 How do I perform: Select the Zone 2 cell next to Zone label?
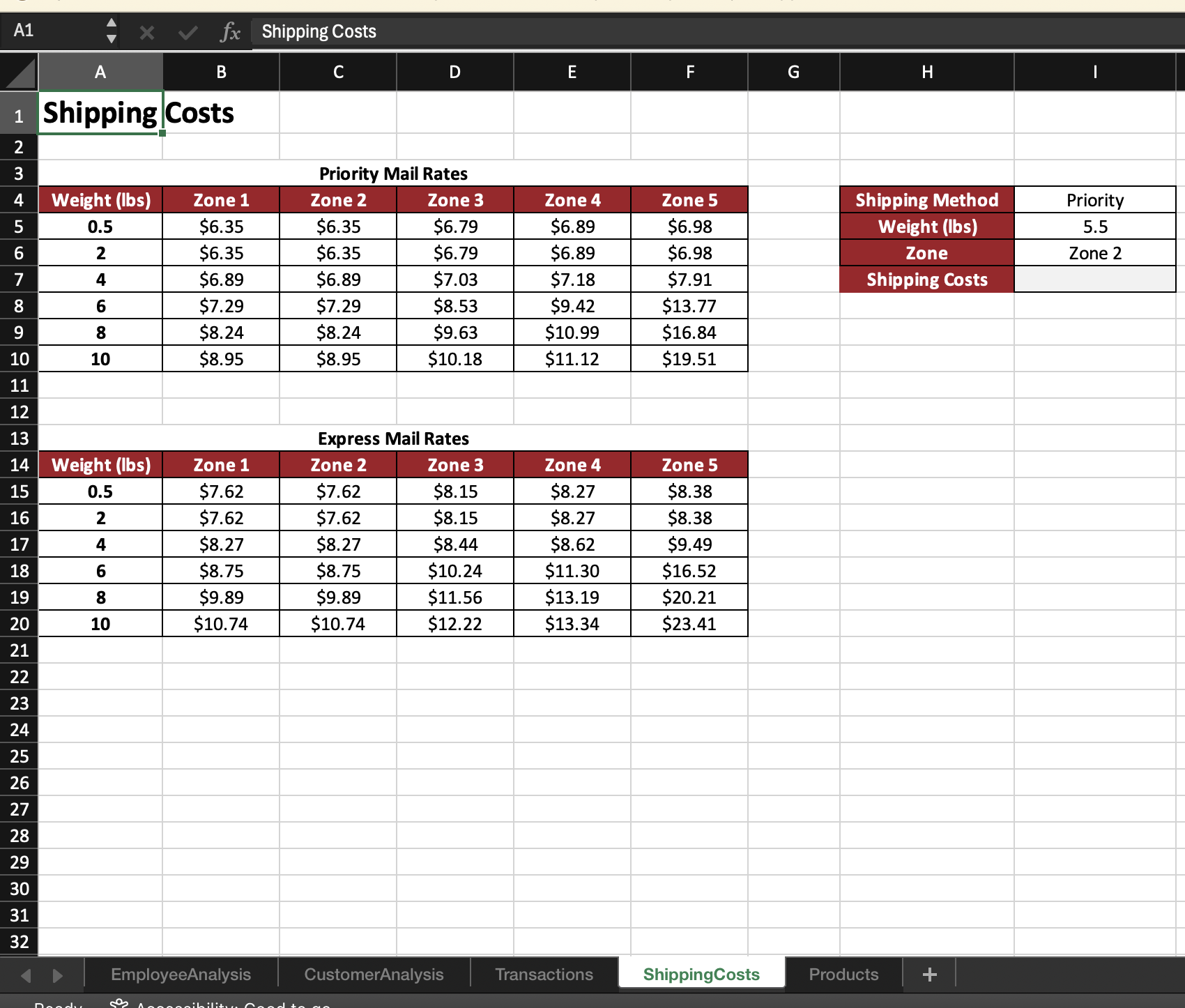pos(1094,253)
